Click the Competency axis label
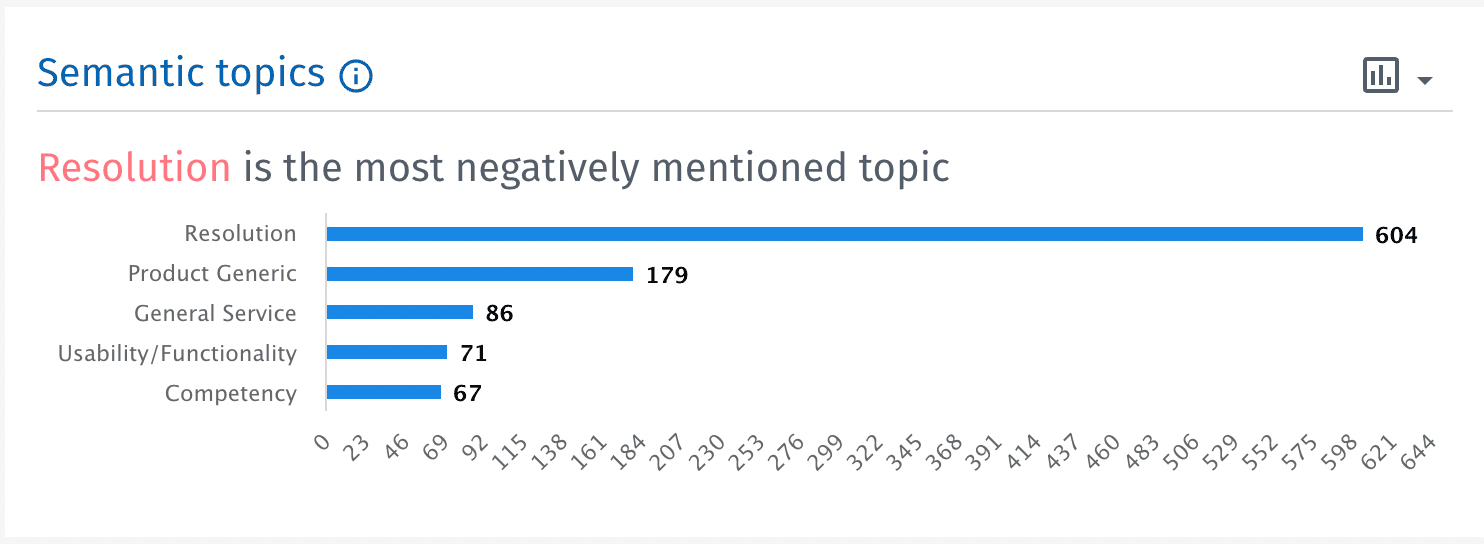Screen dimensions: 1484x544 coord(231,393)
